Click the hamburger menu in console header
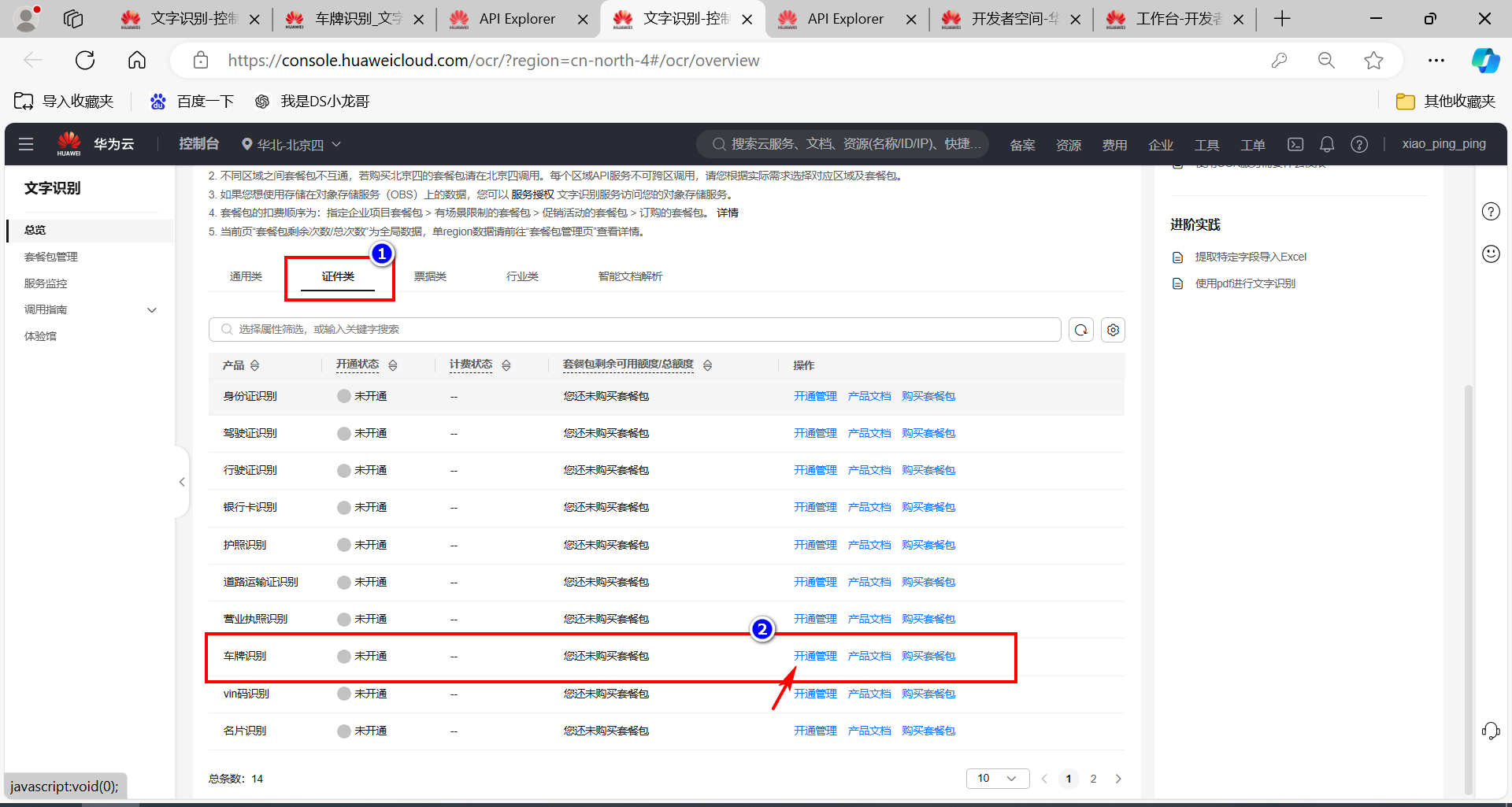The width and height of the screenshot is (1512, 807). [x=26, y=144]
